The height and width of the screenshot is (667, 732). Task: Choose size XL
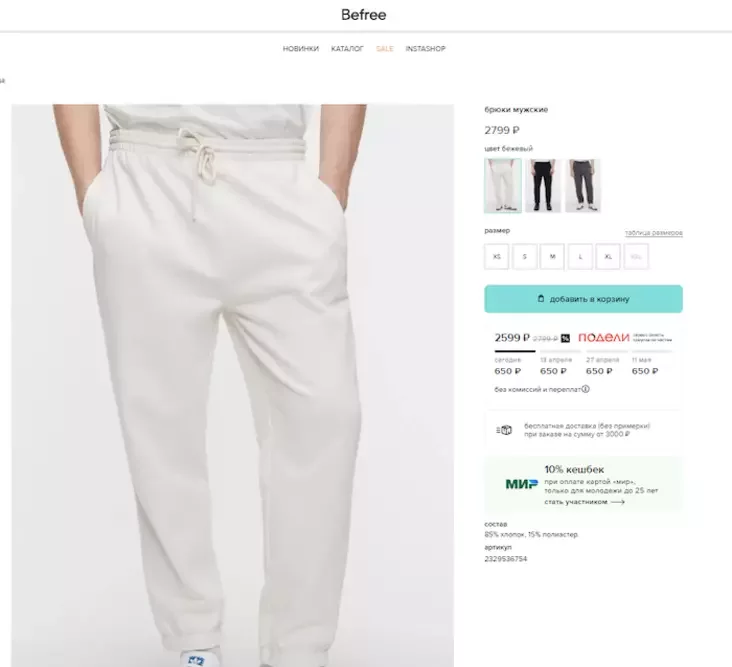pyautogui.click(x=608, y=257)
